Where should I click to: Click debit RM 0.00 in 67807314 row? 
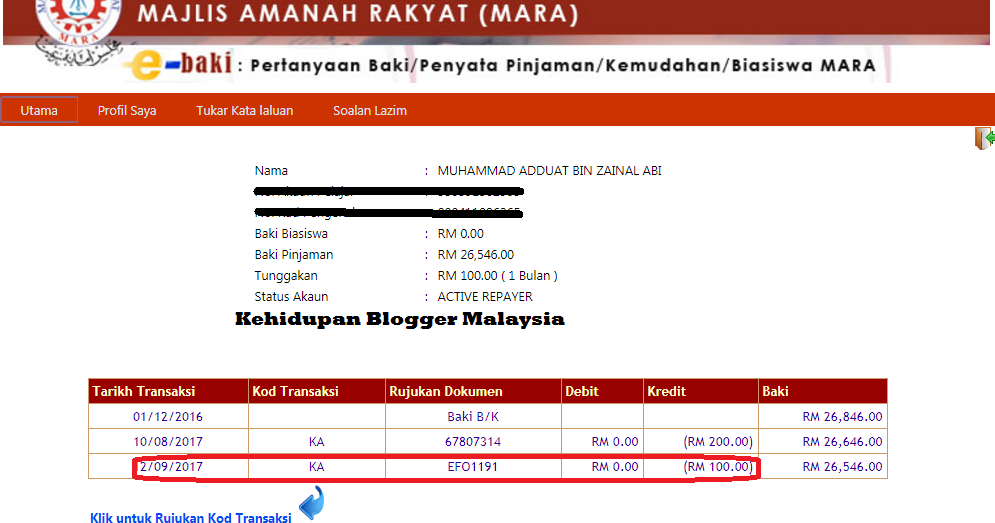(x=615, y=441)
